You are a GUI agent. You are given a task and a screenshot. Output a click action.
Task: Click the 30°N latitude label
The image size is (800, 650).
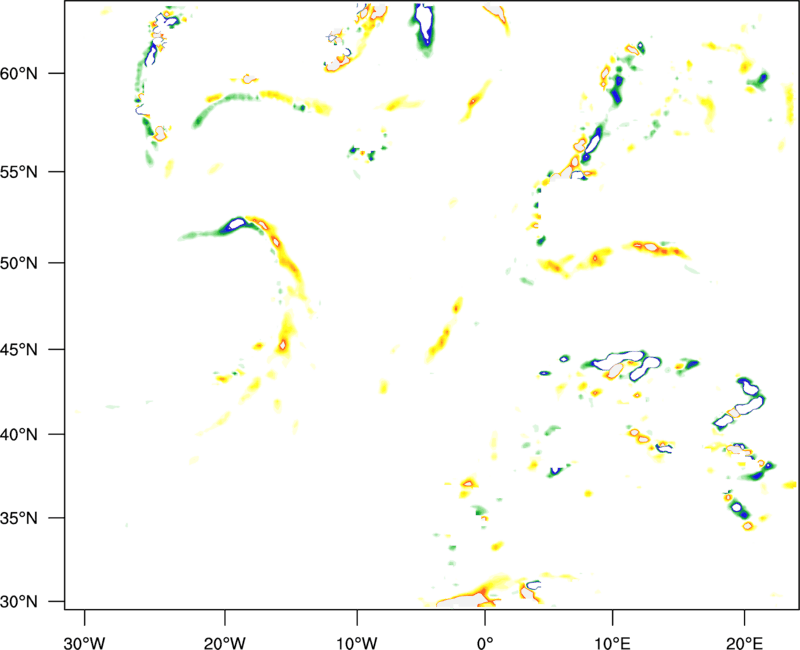pyautogui.click(x=19, y=602)
